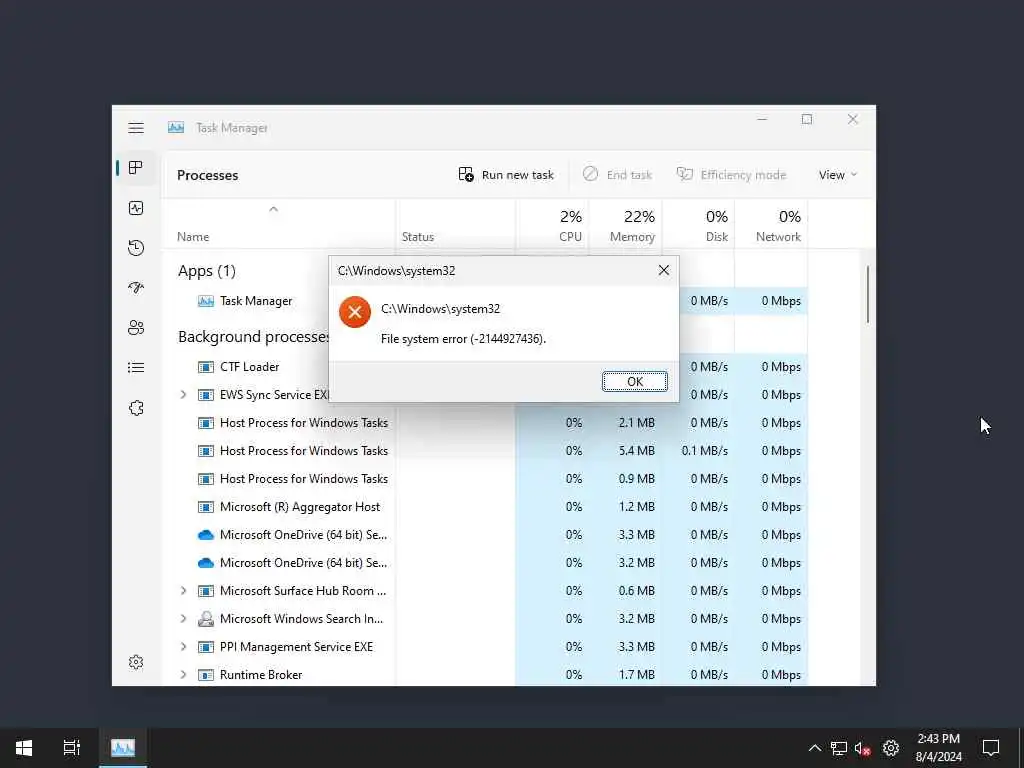The image size is (1024, 768).
Task: Select Host Process for Windows Tasks 0.9 MB
Action: (x=485, y=479)
